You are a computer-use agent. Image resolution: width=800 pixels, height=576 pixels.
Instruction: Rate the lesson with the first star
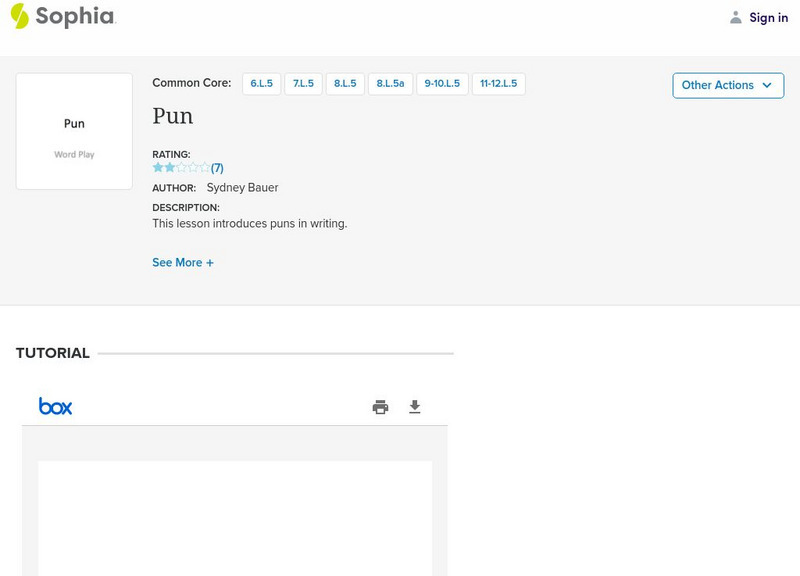tap(158, 168)
